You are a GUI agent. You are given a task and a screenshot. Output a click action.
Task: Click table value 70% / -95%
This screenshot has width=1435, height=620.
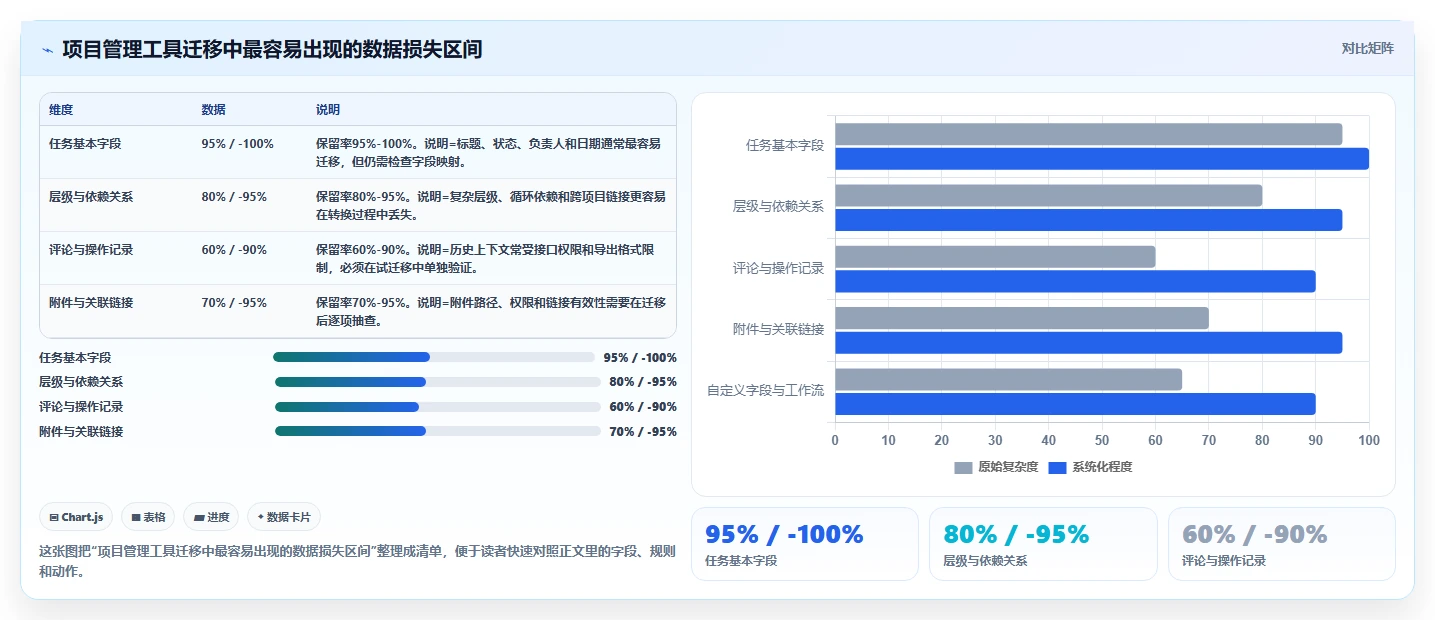click(234, 302)
